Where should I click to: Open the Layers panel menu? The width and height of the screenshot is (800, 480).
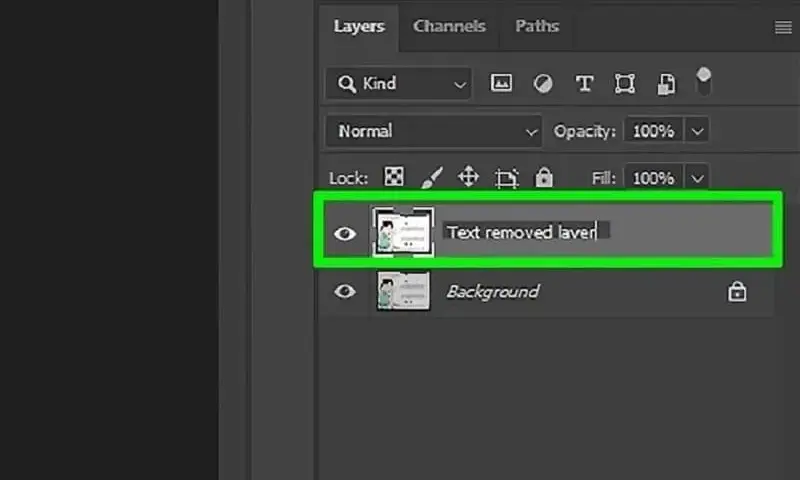783,27
